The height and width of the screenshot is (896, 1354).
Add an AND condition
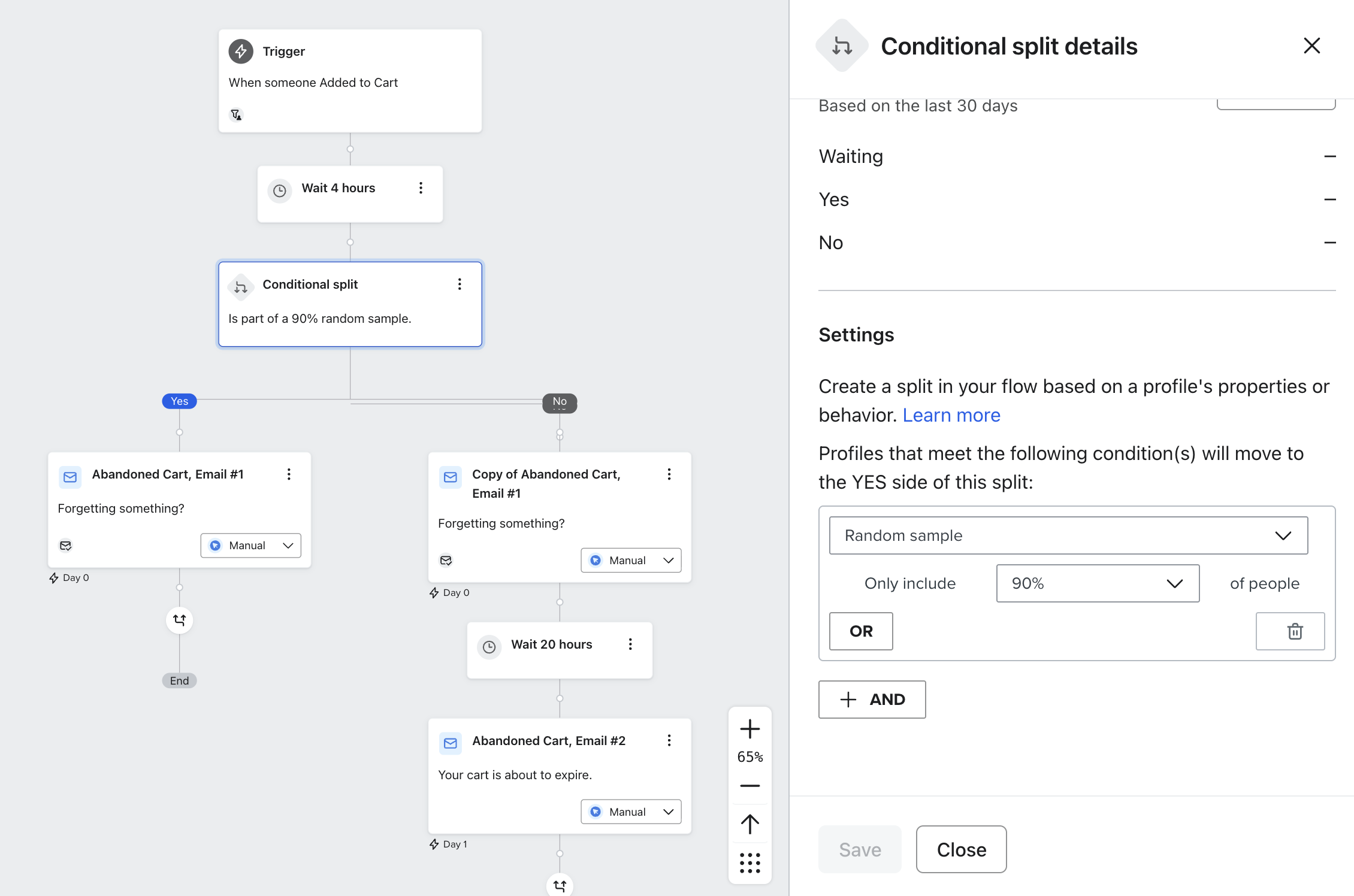click(872, 700)
